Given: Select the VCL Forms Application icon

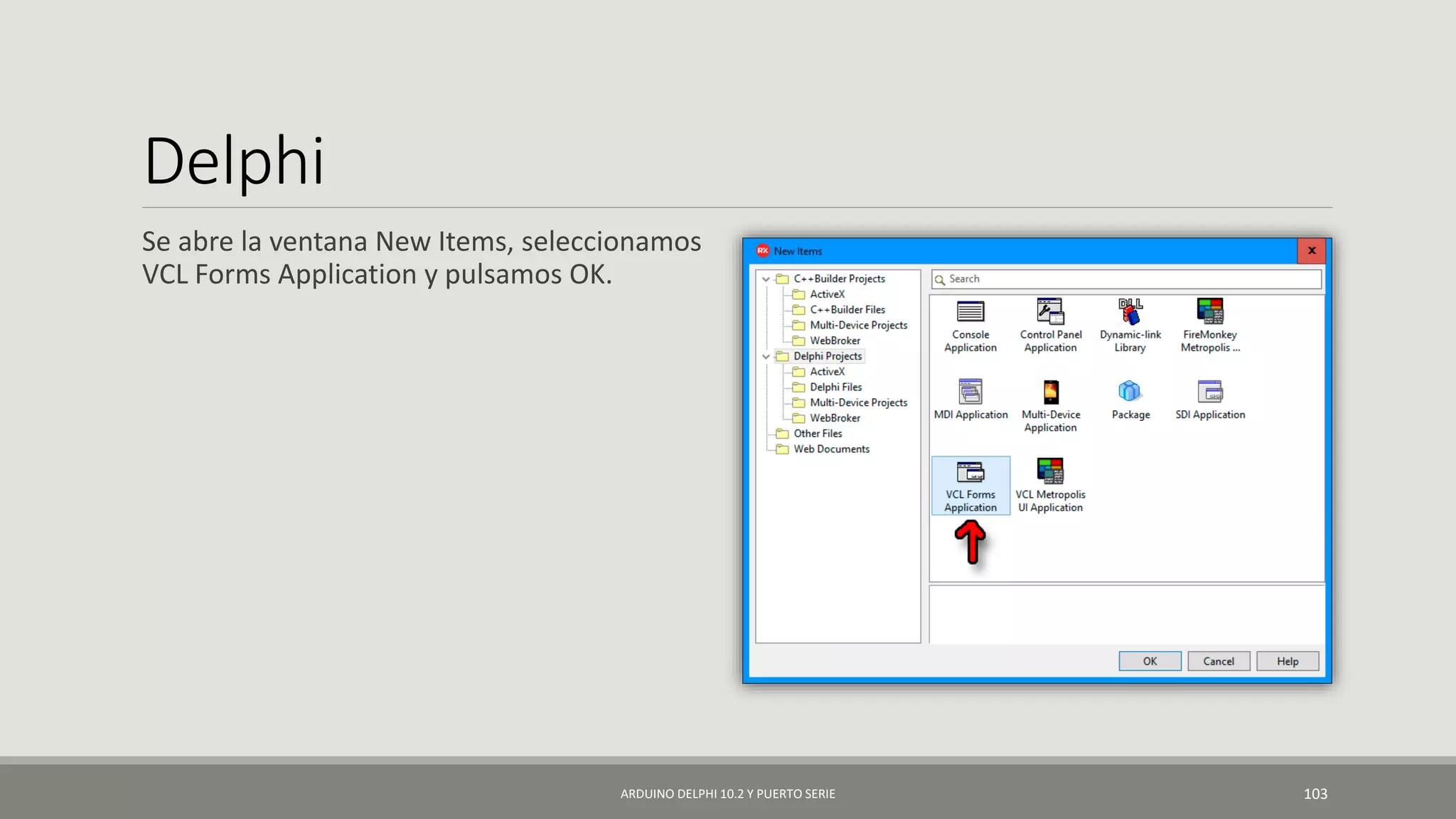Looking at the screenshot, I should [x=970, y=486].
